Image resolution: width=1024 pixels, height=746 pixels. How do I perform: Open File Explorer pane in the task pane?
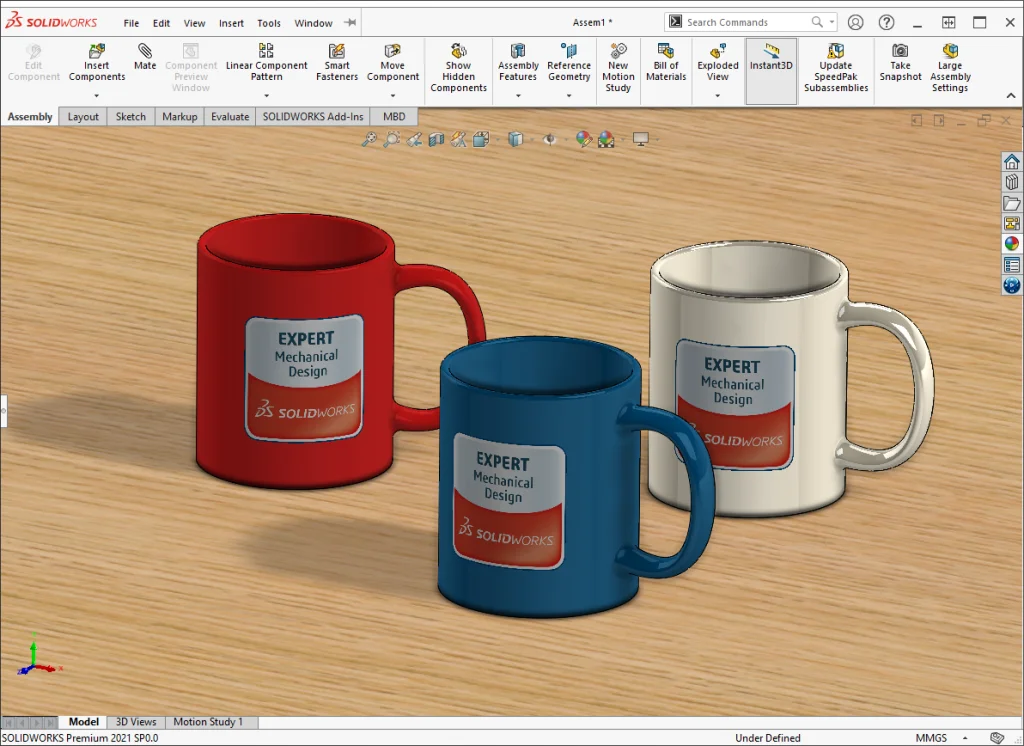(1012, 203)
